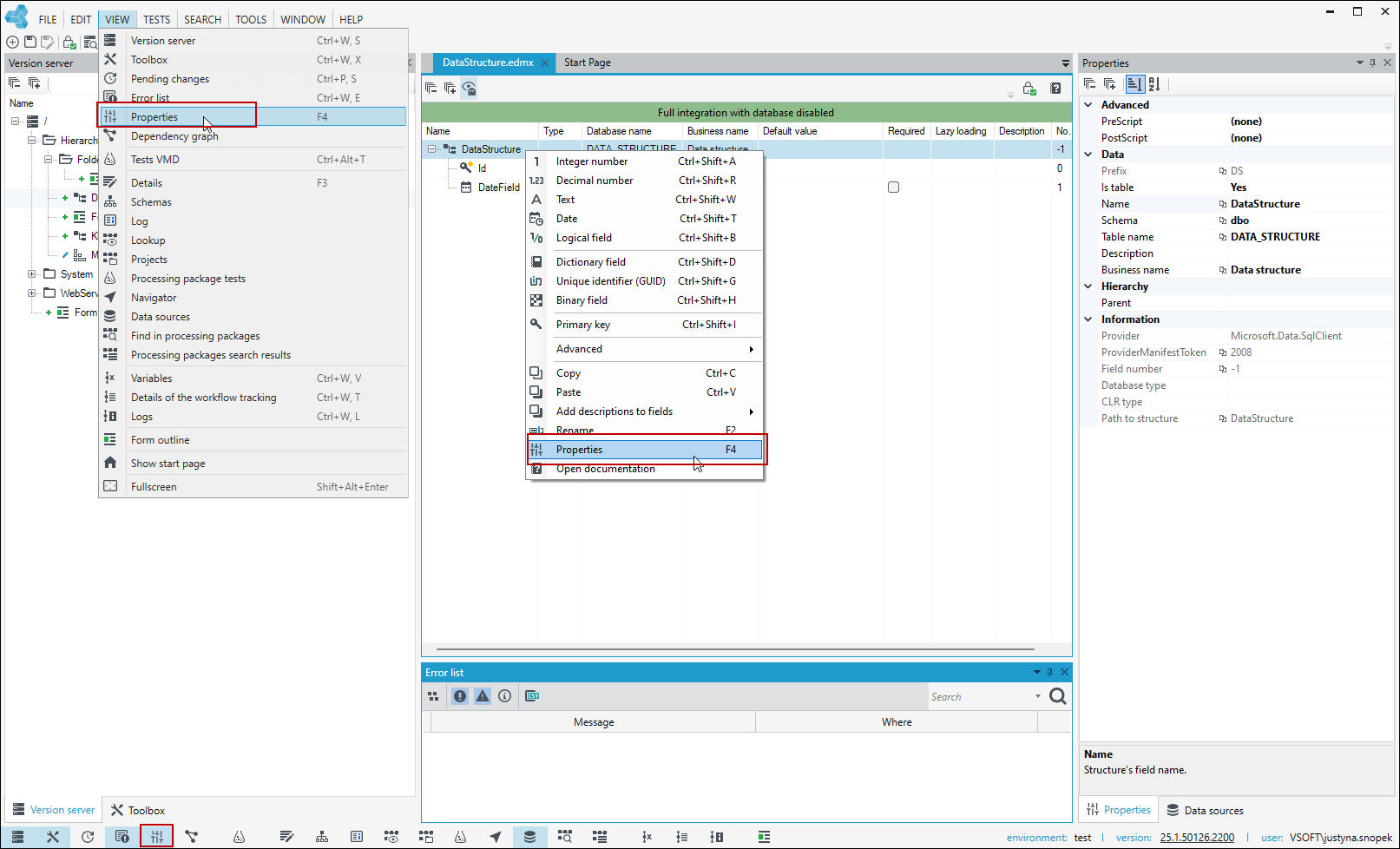1400x849 pixels.
Task: Switch Properties panel to alphabetical sort
Action: tap(1154, 84)
